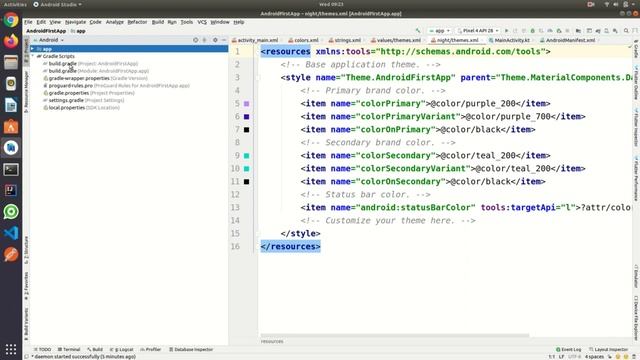Open the VCS menu
The height and width of the screenshot is (360, 640).
(x=202, y=22)
